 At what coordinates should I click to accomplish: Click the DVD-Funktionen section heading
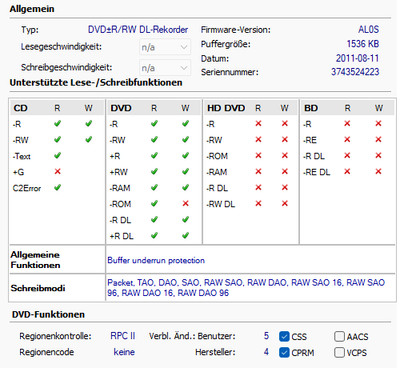pyautogui.click(x=48, y=314)
